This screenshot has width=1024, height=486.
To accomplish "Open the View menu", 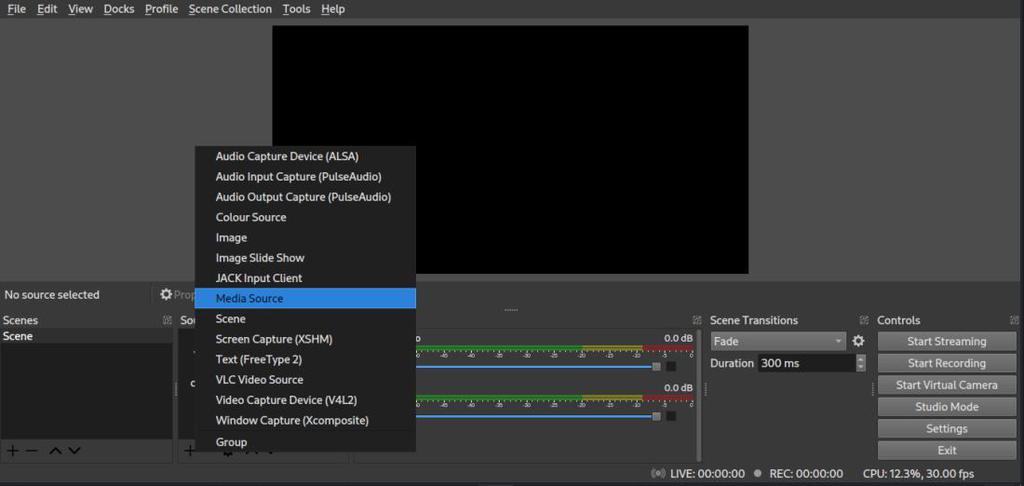I will pyautogui.click(x=80, y=9).
